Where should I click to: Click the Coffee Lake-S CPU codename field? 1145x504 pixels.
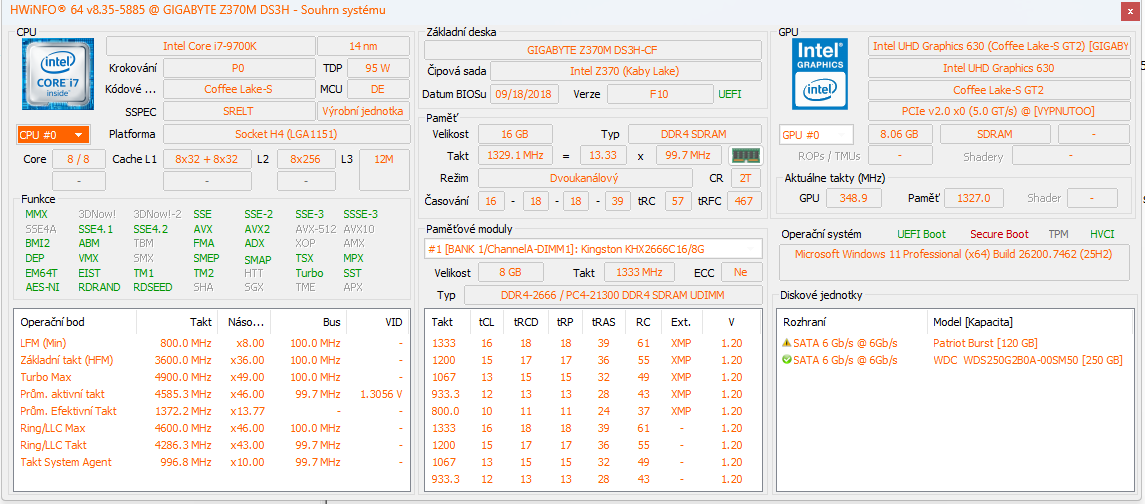click(x=238, y=89)
